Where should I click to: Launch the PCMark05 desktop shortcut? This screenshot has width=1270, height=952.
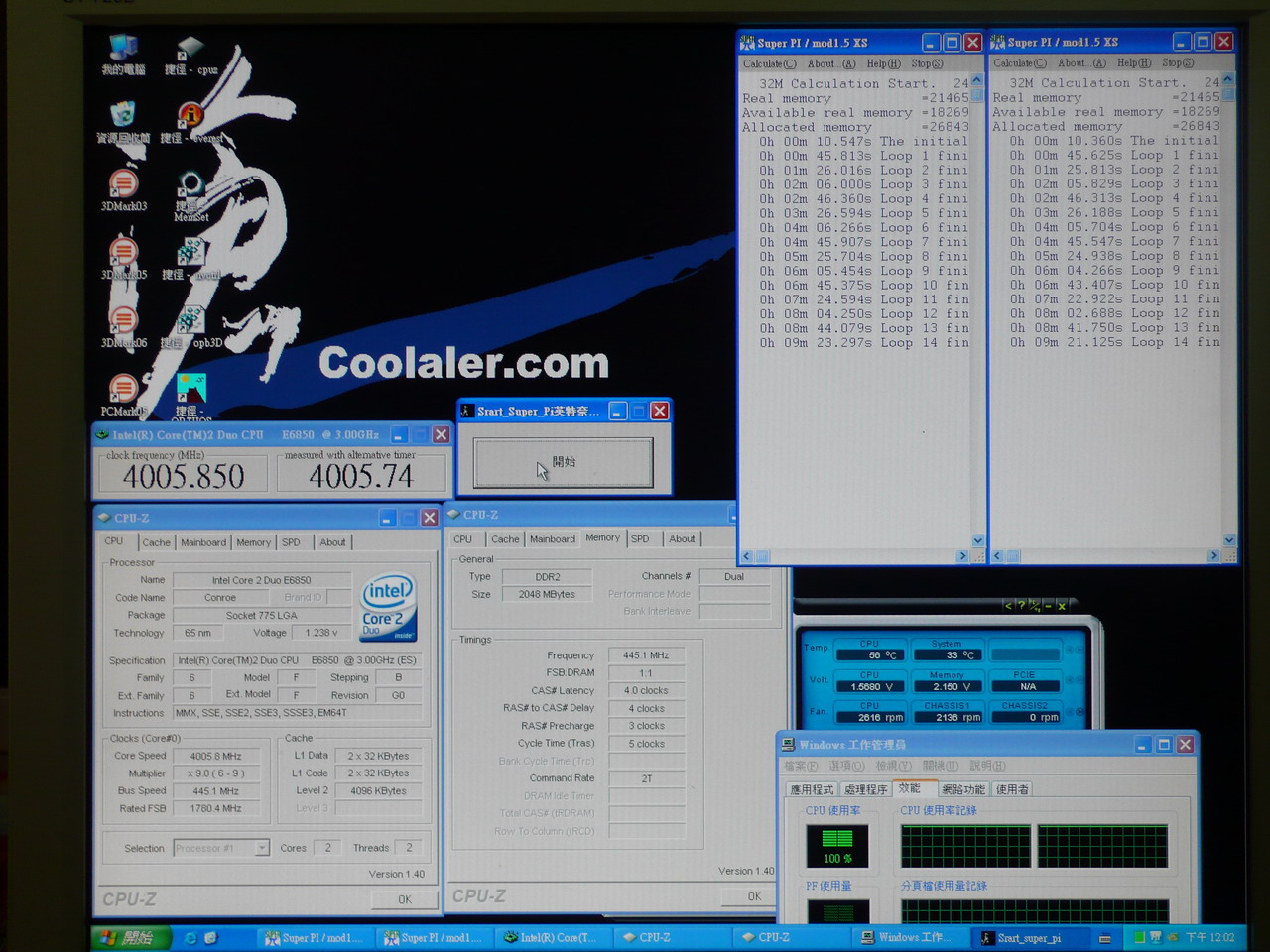point(123,389)
